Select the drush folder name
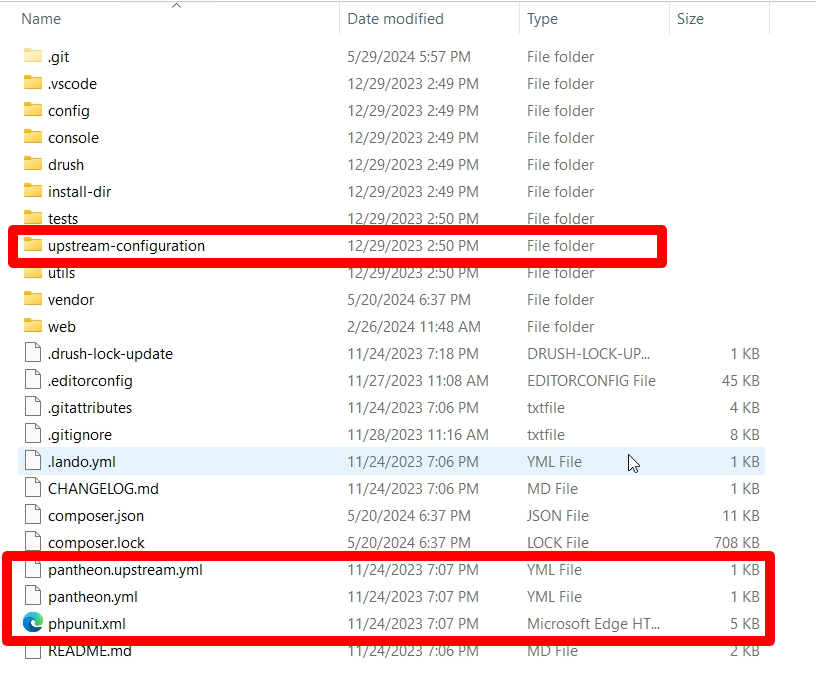 pyautogui.click(x=66, y=165)
